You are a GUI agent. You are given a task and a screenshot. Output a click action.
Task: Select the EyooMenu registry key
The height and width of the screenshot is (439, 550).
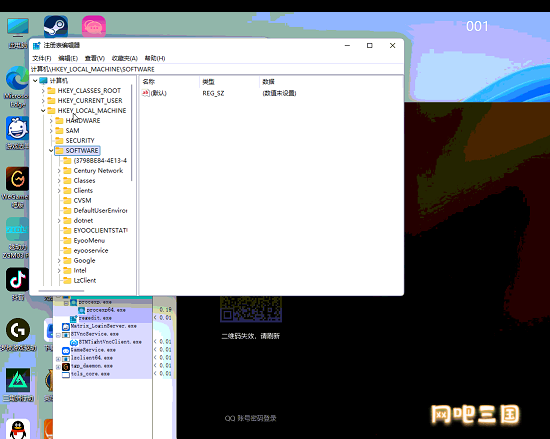pos(89,241)
